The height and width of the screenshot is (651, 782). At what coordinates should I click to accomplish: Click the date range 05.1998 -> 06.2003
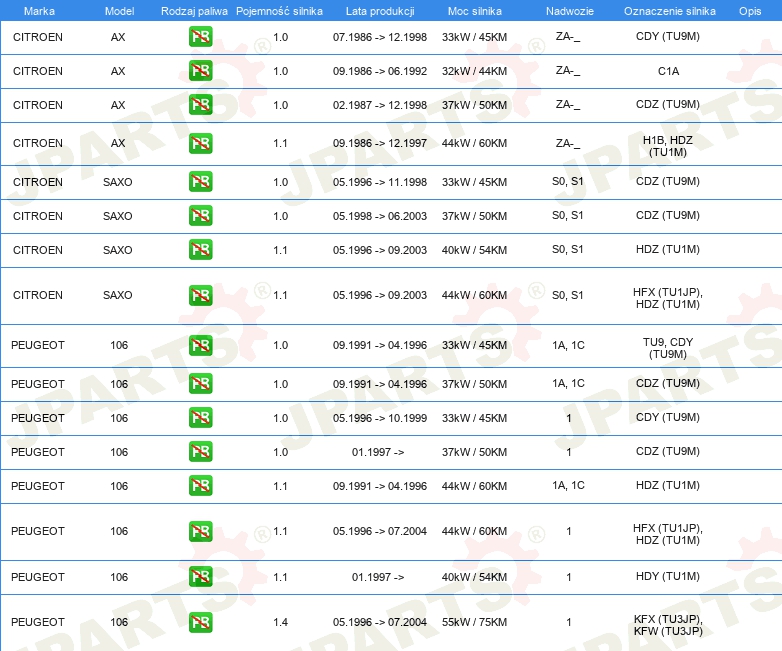point(380,216)
